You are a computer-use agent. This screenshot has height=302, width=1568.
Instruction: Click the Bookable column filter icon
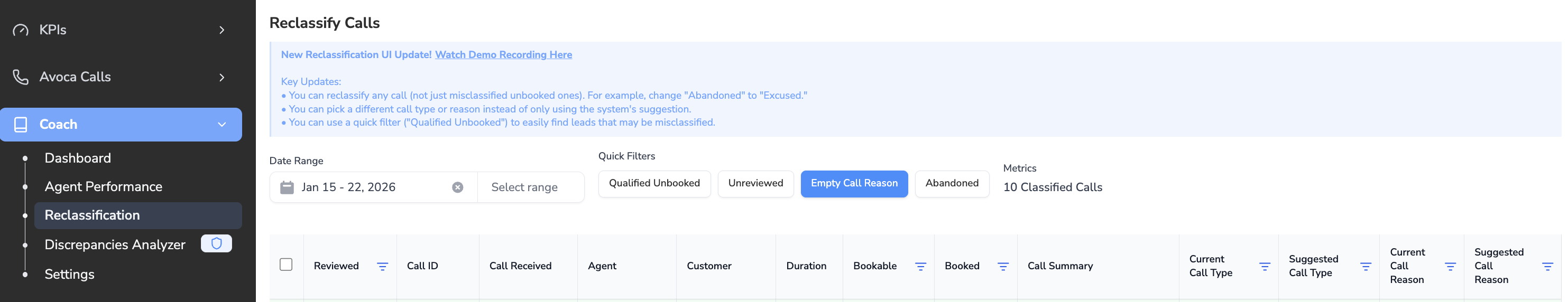[x=920, y=267]
